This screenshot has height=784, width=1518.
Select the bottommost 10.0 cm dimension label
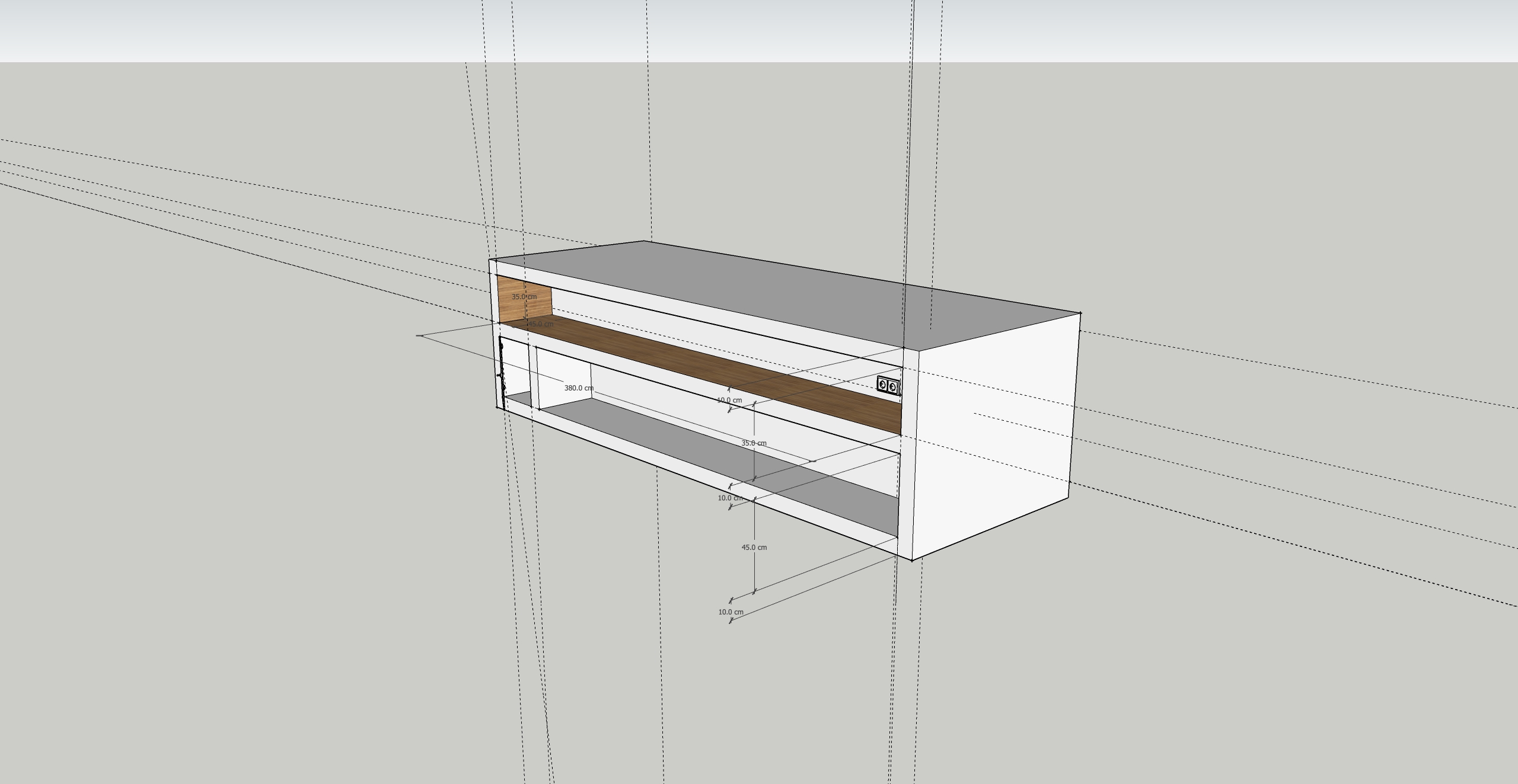(x=730, y=612)
